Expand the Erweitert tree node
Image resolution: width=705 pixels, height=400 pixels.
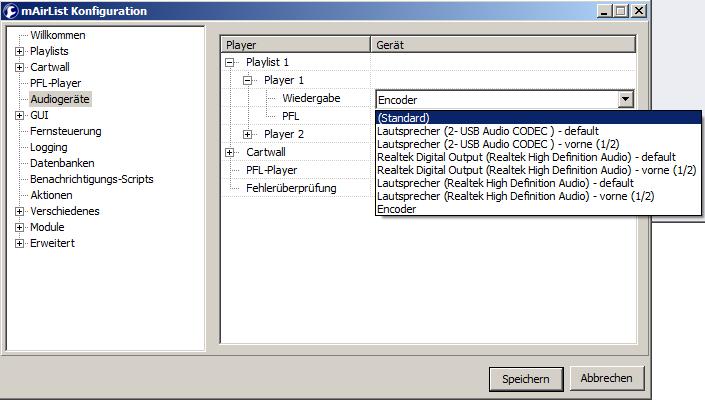tap(19, 244)
